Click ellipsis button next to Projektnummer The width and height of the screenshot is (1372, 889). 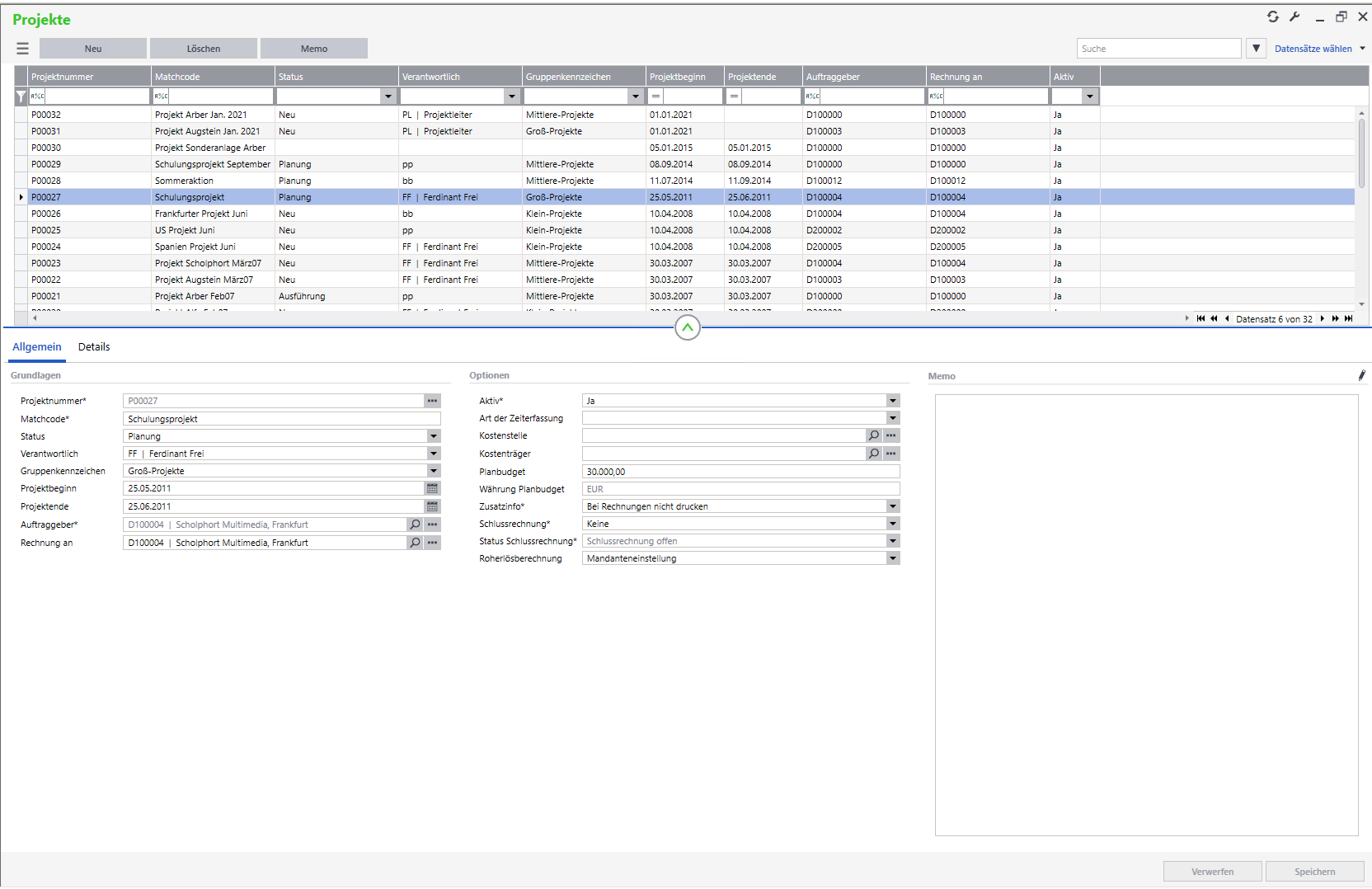(x=432, y=401)
